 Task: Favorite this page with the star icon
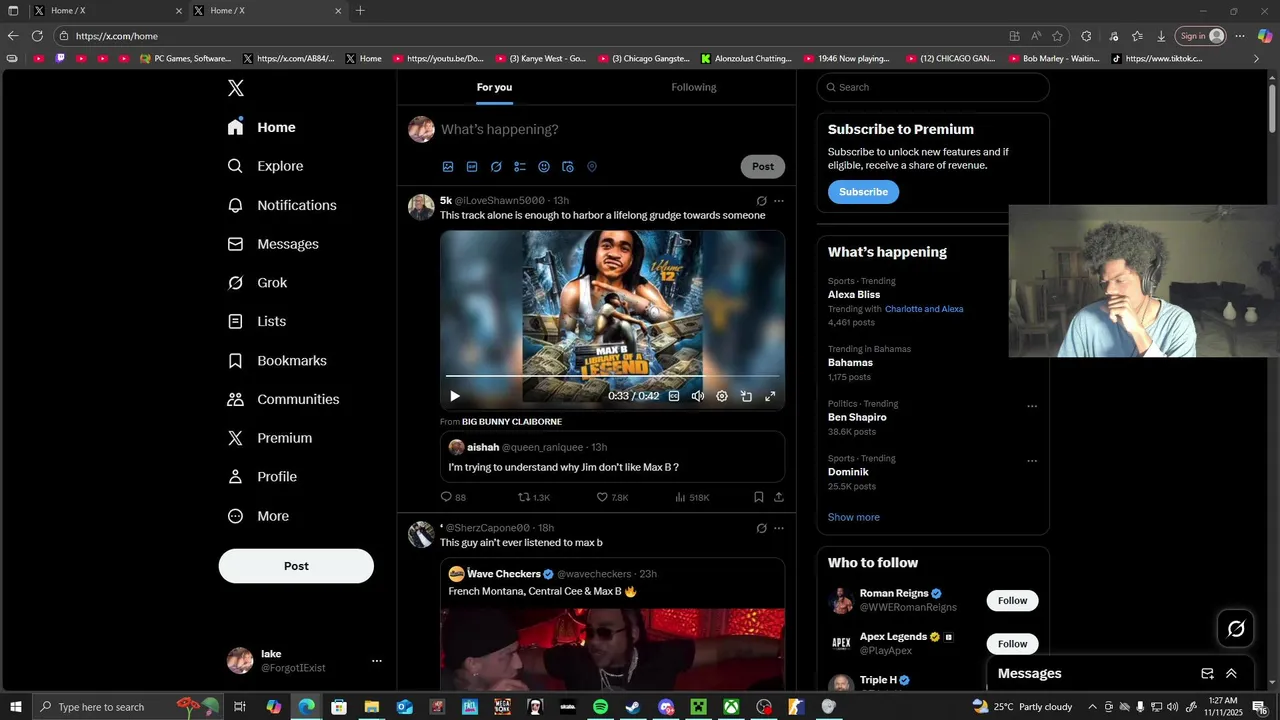pyautogui.click(x=1057, y=36)
